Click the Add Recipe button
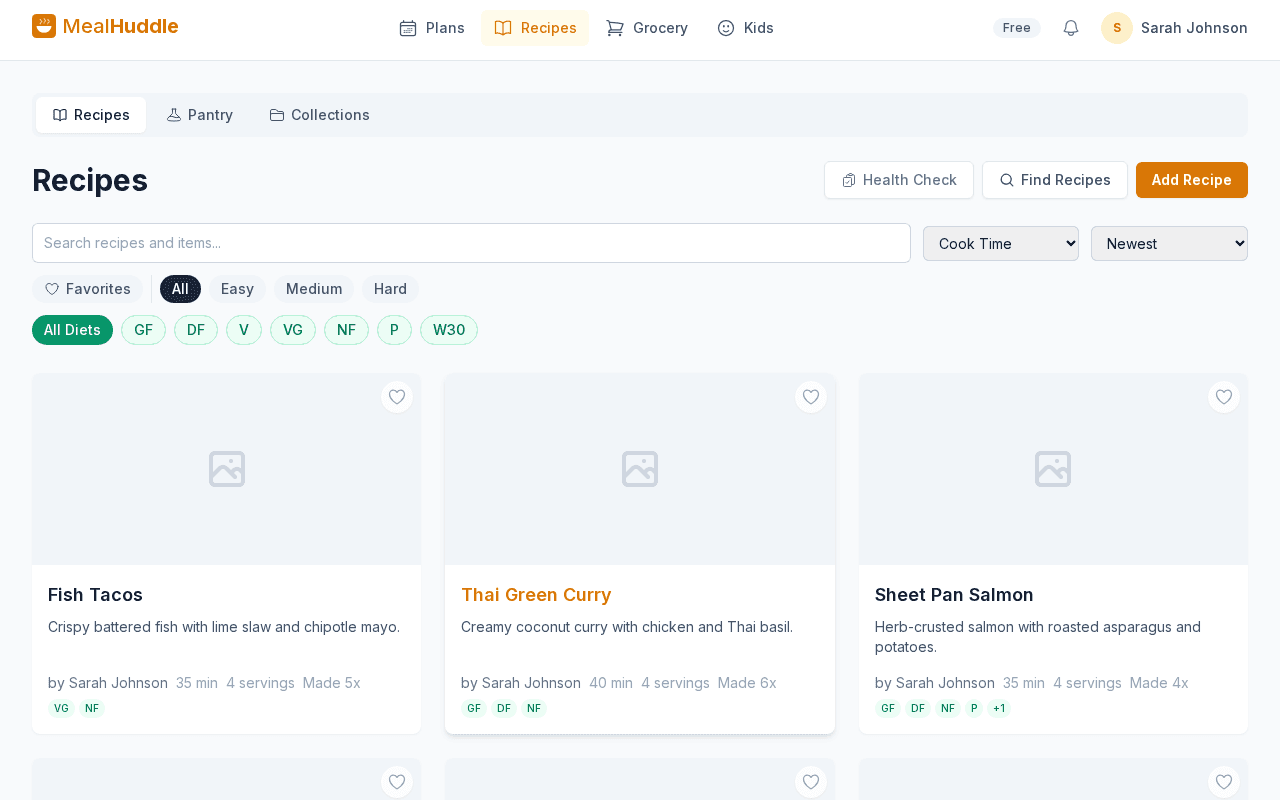 [x=1191, y=180]
